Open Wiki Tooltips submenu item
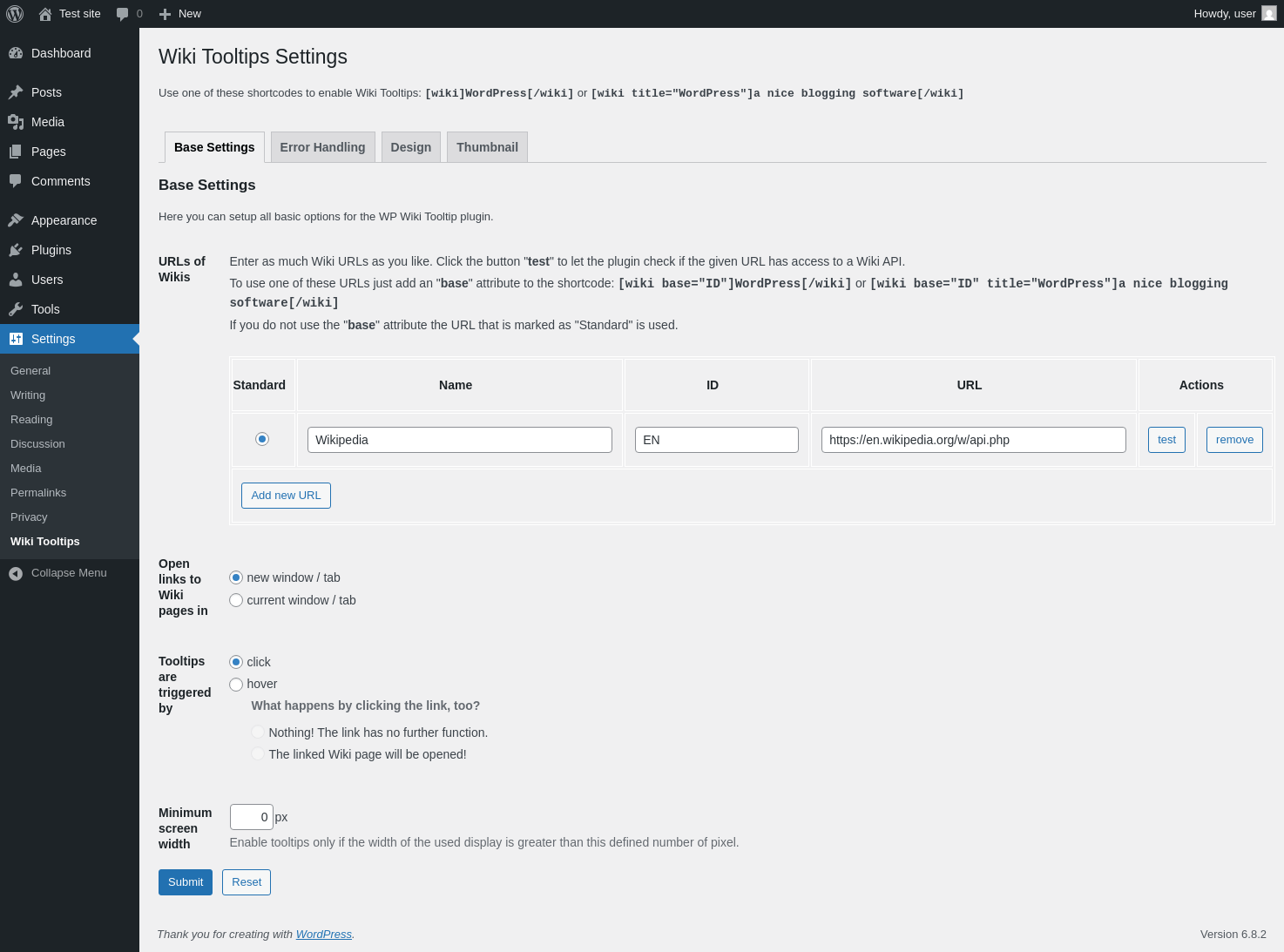 [x=70, y=542]
